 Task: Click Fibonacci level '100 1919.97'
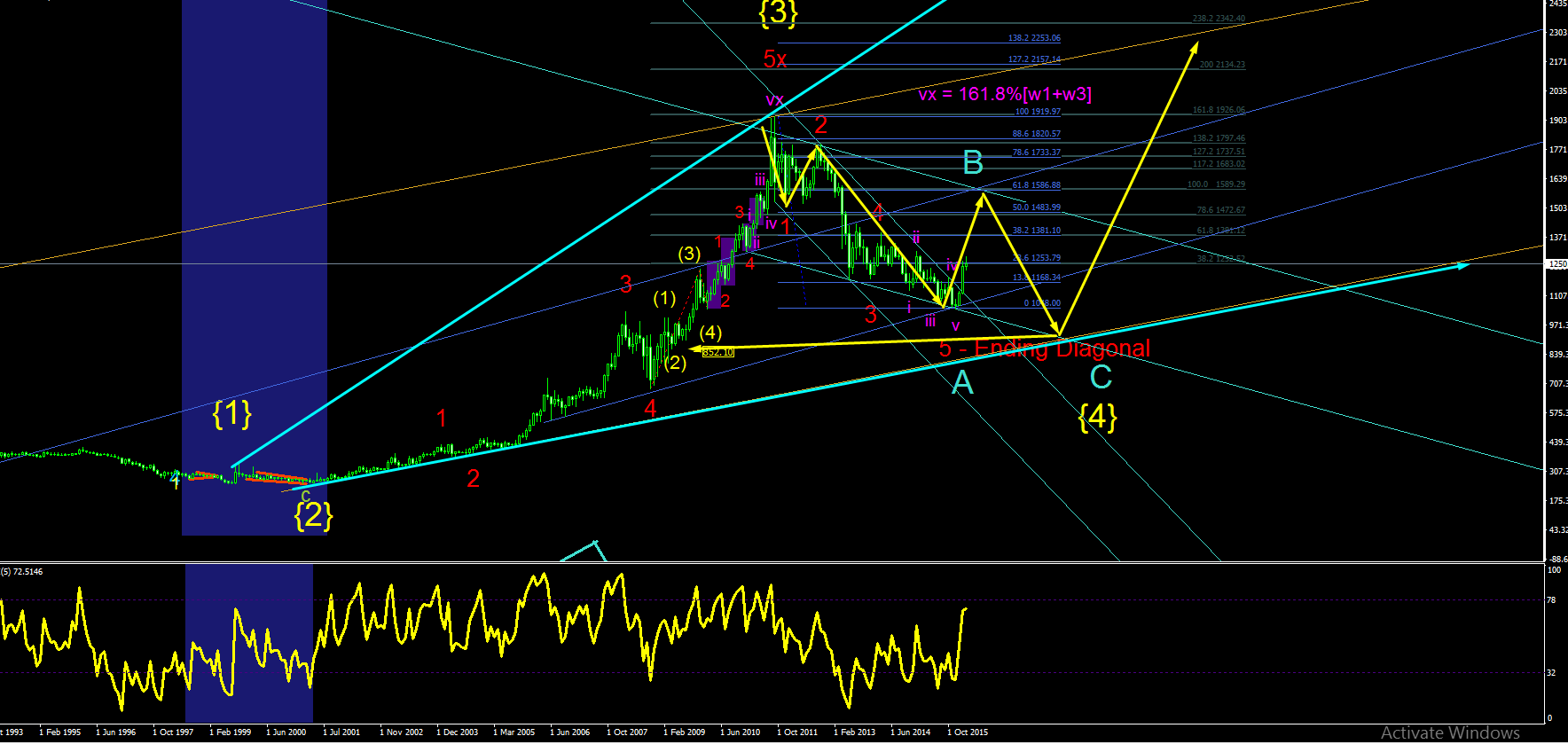1038,112
